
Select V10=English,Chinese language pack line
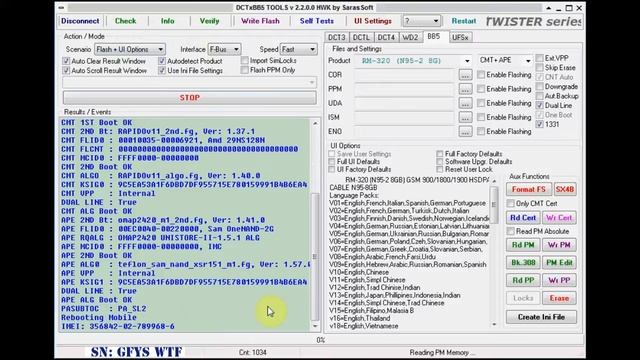(x=359, y=272)
